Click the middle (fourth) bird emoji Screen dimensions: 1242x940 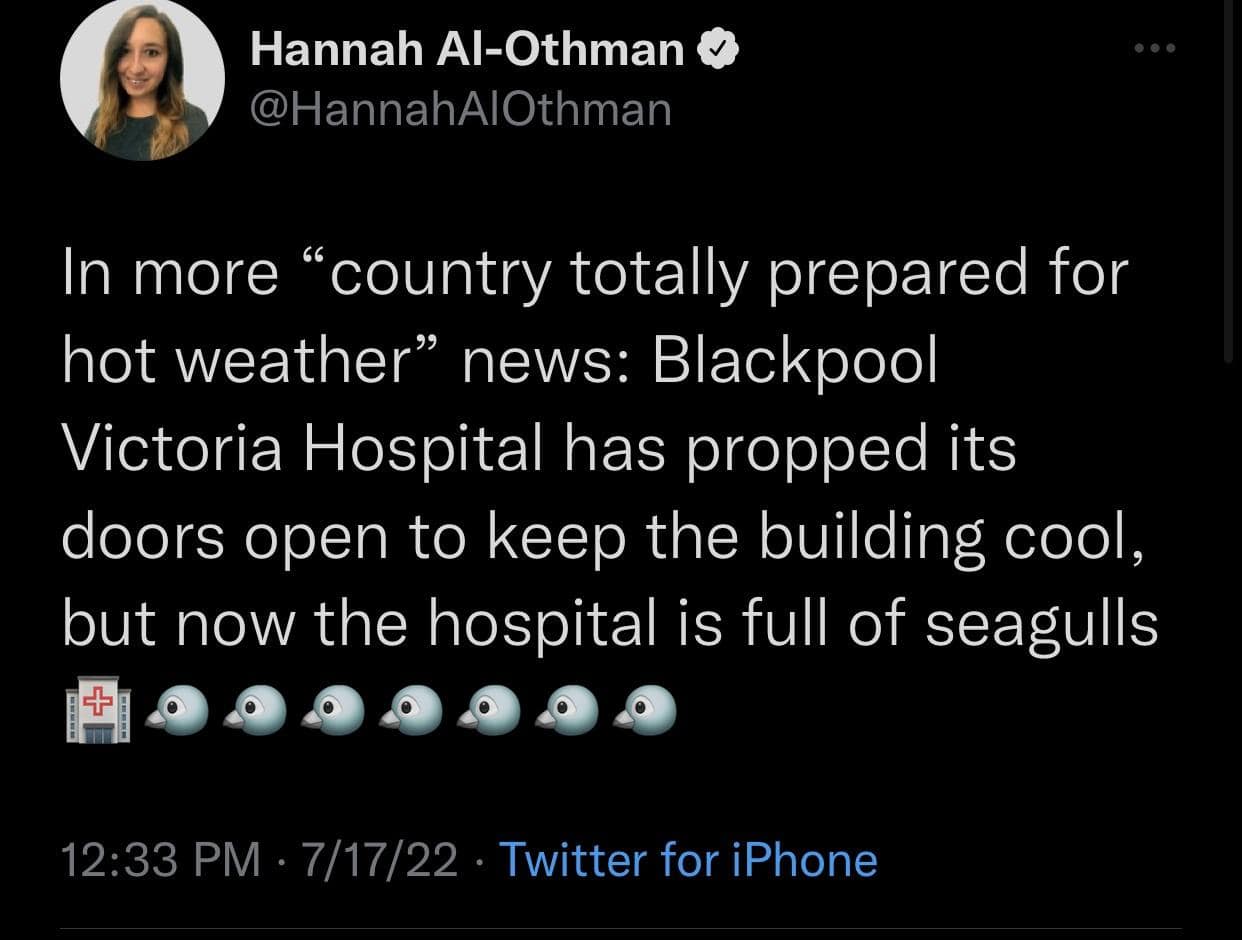(411, 711)
